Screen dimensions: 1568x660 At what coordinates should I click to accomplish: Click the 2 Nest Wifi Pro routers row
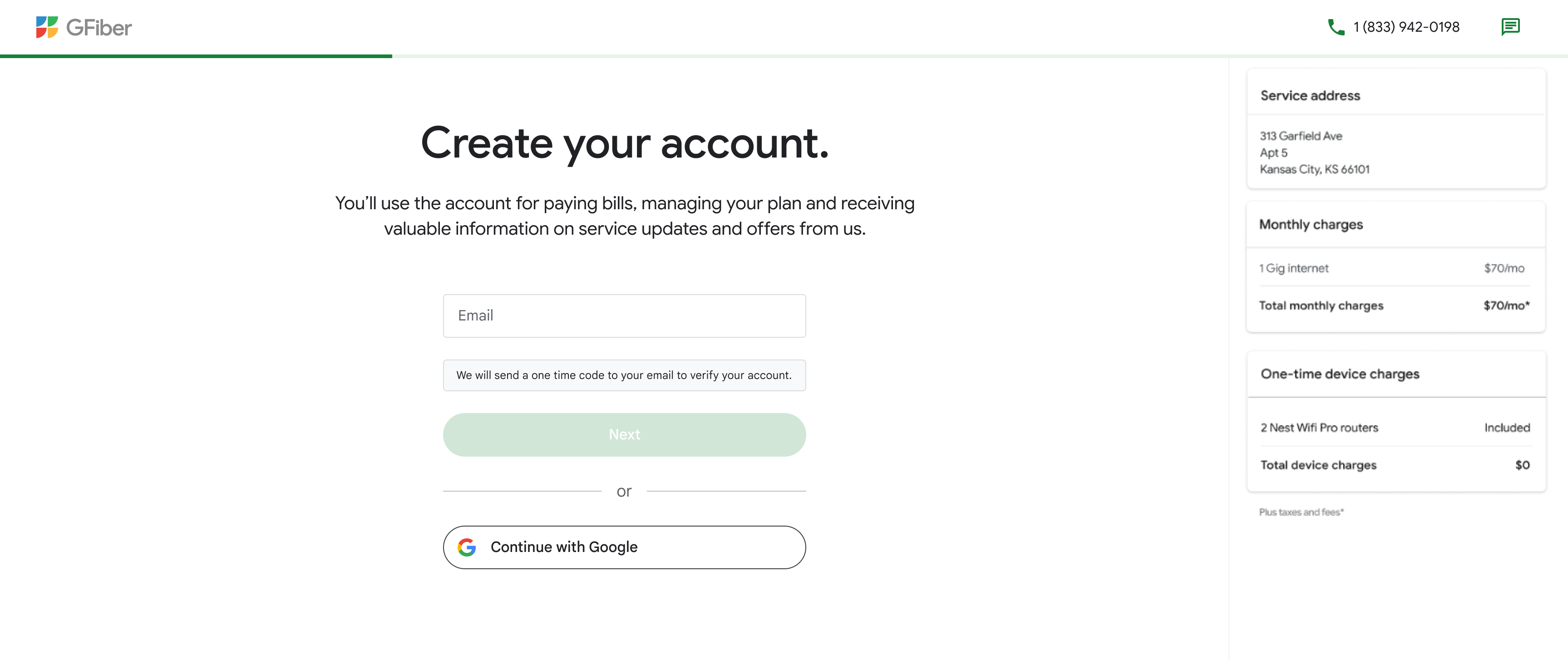(1319, 428)
